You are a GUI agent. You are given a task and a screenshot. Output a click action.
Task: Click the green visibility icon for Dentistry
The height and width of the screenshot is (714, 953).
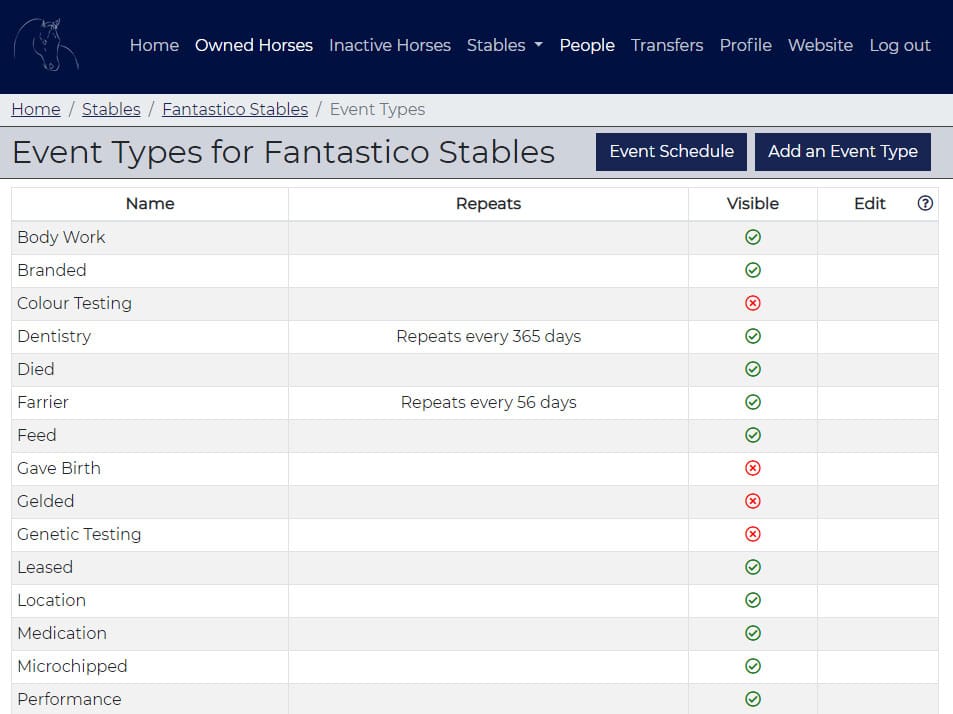point(752,336)
